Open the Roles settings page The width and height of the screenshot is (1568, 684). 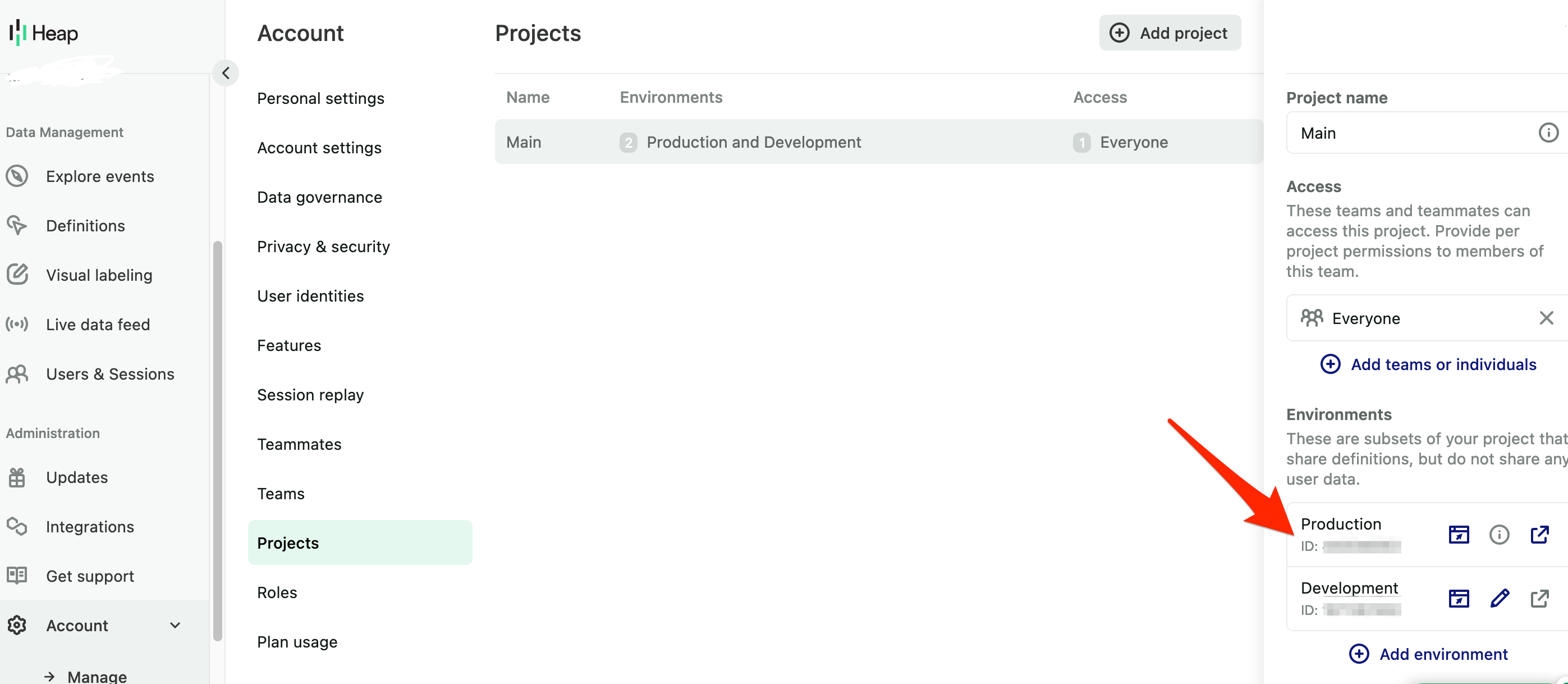click(x=277, y=592)
